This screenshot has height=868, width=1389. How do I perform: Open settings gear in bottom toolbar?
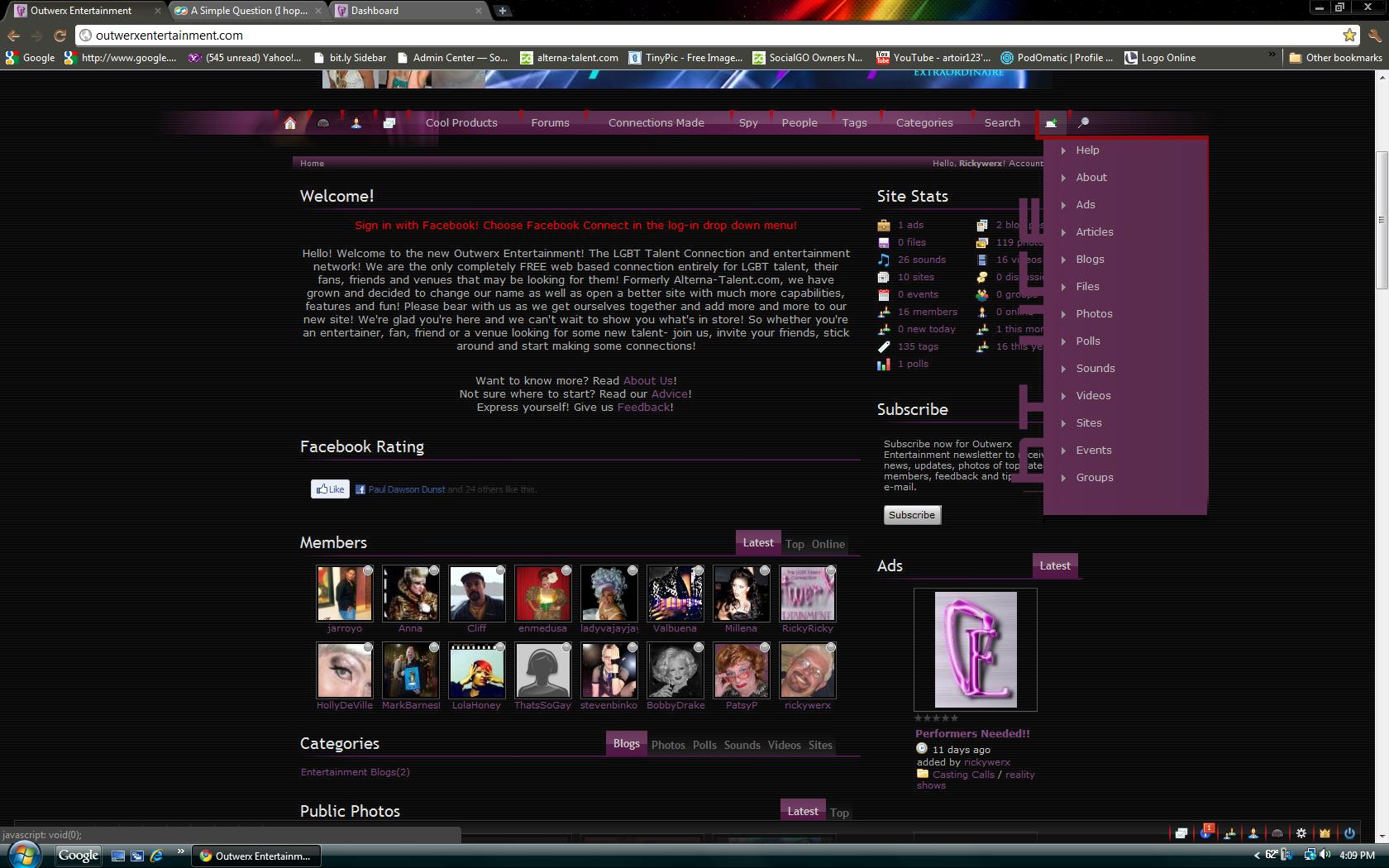[1301, 833]
